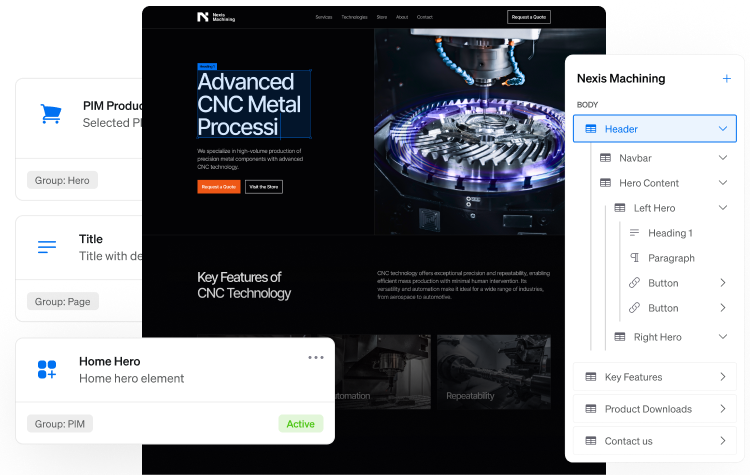Click the Group: Hero tag
750x475 pixels.
tap(62, 180)
